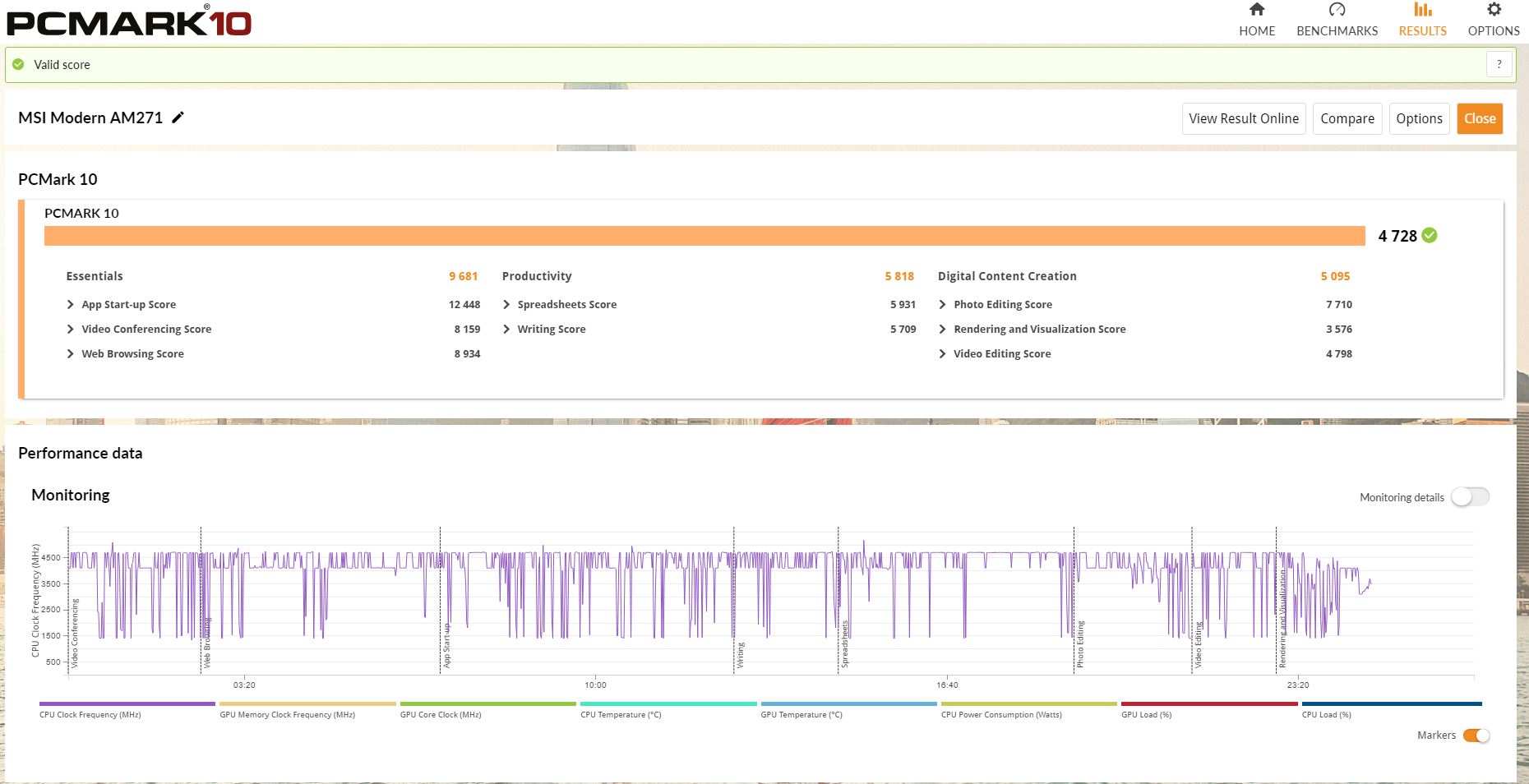Click the Essentials score 9 681
The width and height of the screenshot is (1529, 784).
[x=463, y=276]
